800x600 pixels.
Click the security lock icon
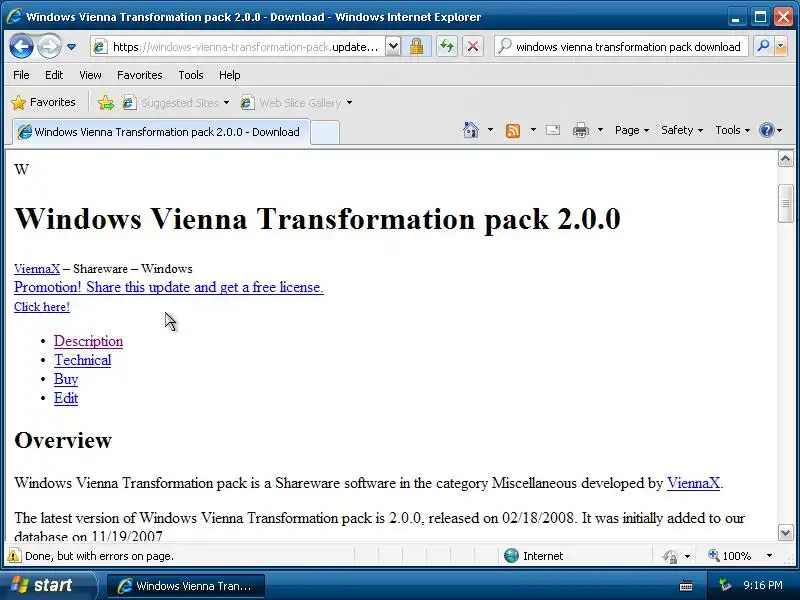[x=416, y=47]
